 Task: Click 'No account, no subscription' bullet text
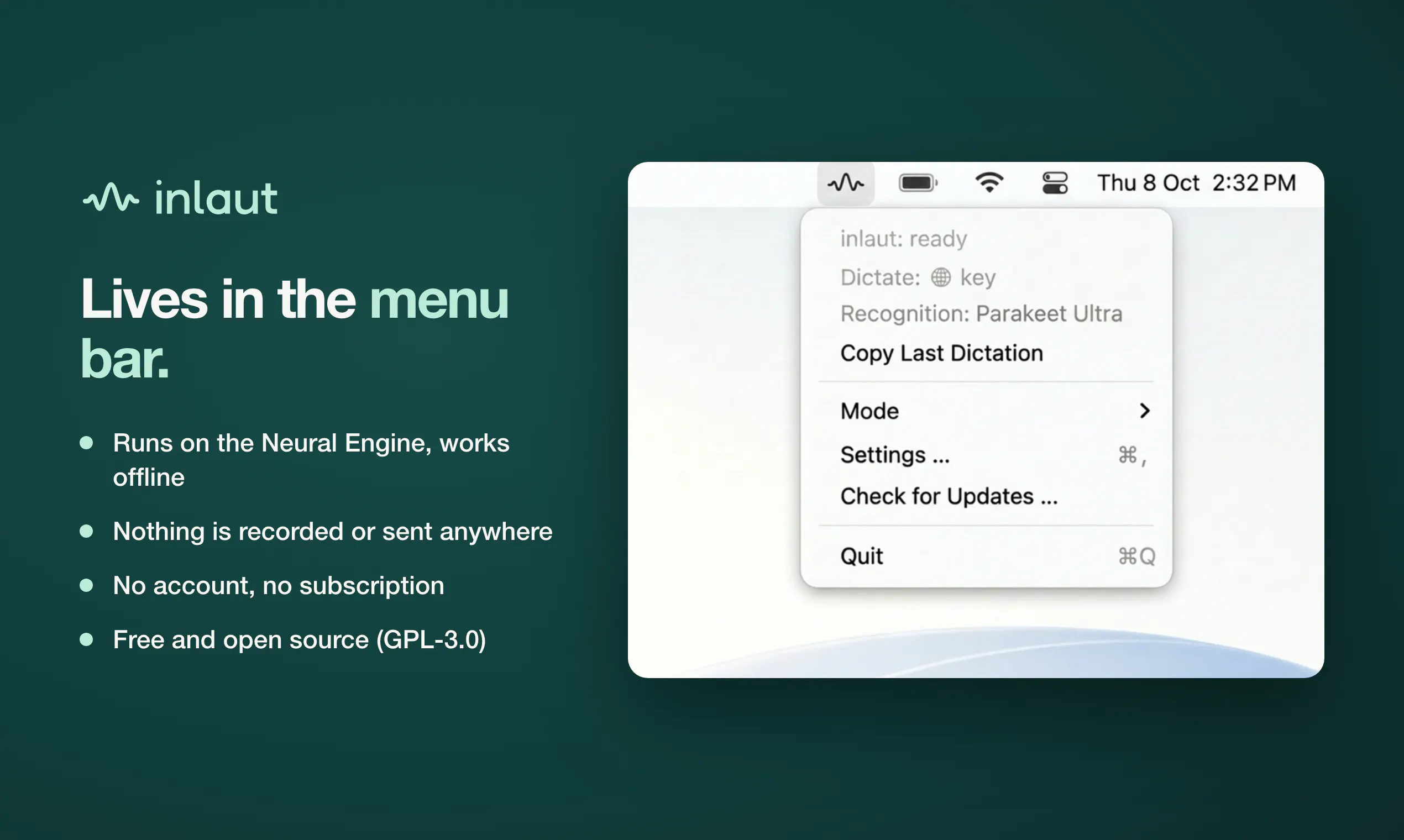279,585
